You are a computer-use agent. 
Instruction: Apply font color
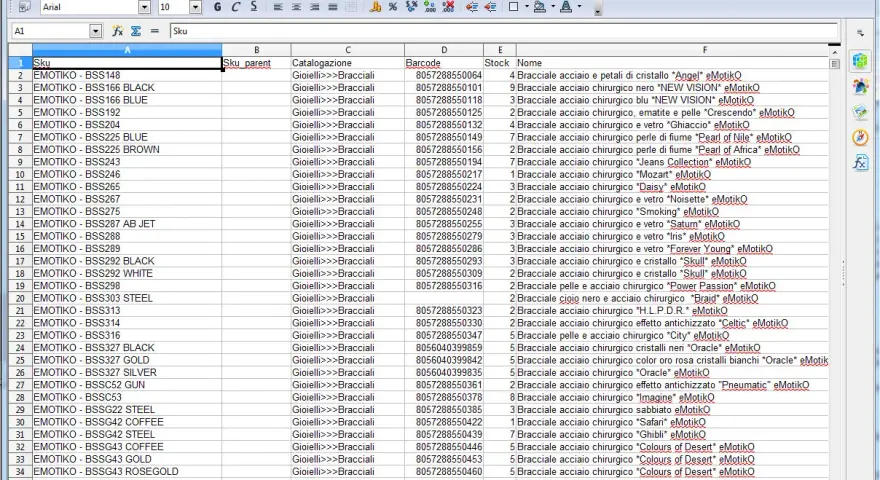point(566,7)
